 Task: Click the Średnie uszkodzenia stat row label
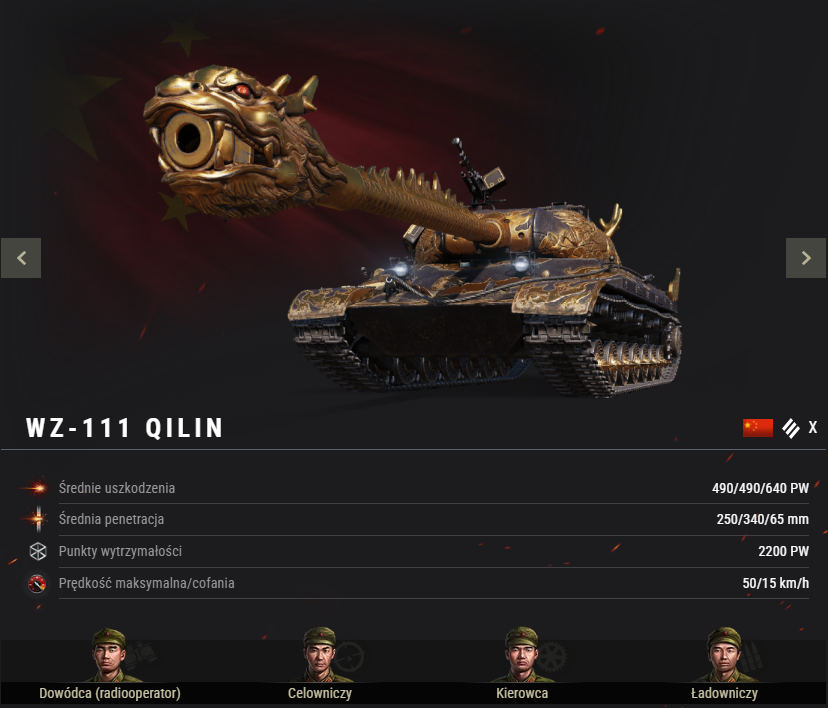[x=117, y=488]
